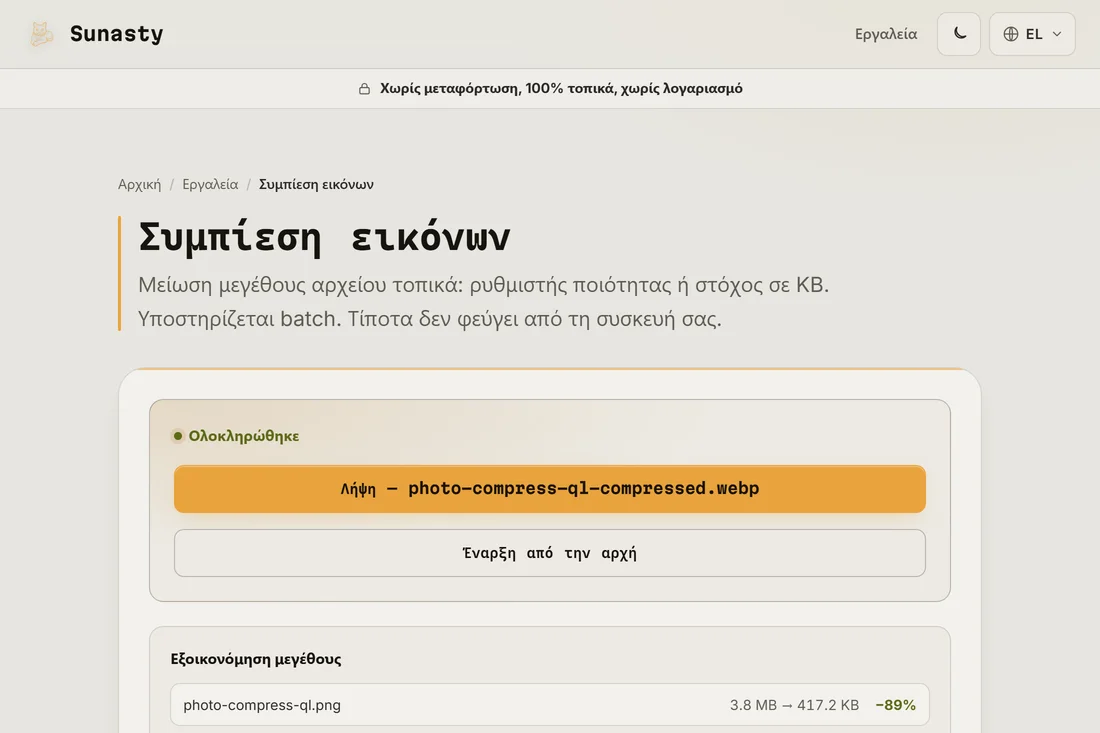The height and width of the screenshot is (733, 1100).
Task: Click the -89% savings value
Action: click(895, 705)
